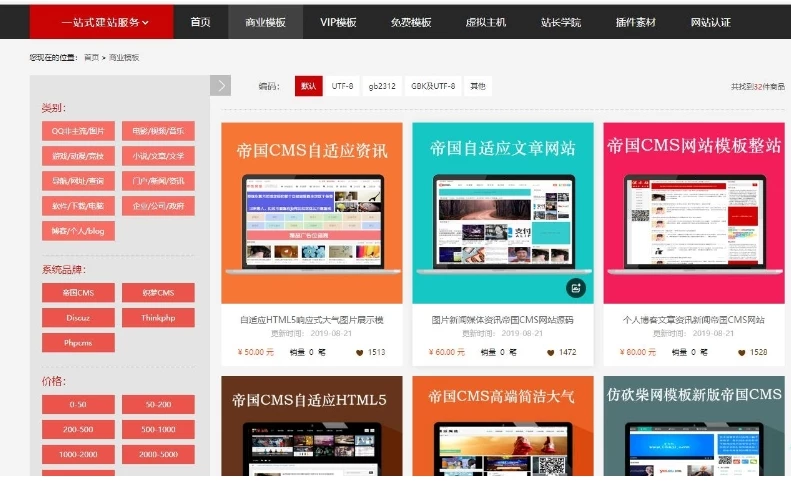Screen dimensions: 791x482
Task: Select the GBK及UTF-8 encoding filter
Action: click(x=433, y=87)
